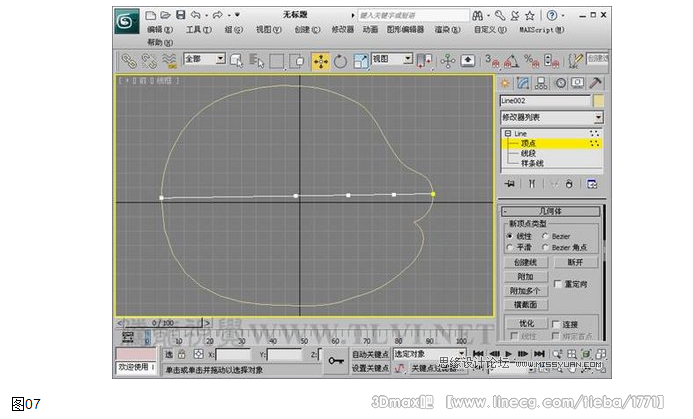Viewport: 693px width, 419px height.
Task: Toggle the 3D Snaps tool
Action: tap(491, 61)
